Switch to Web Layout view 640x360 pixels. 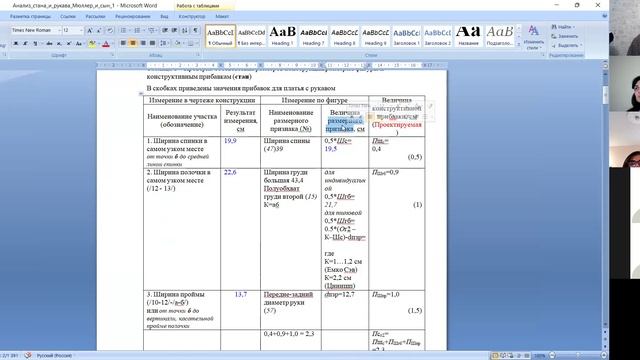[x=511, y=356]
